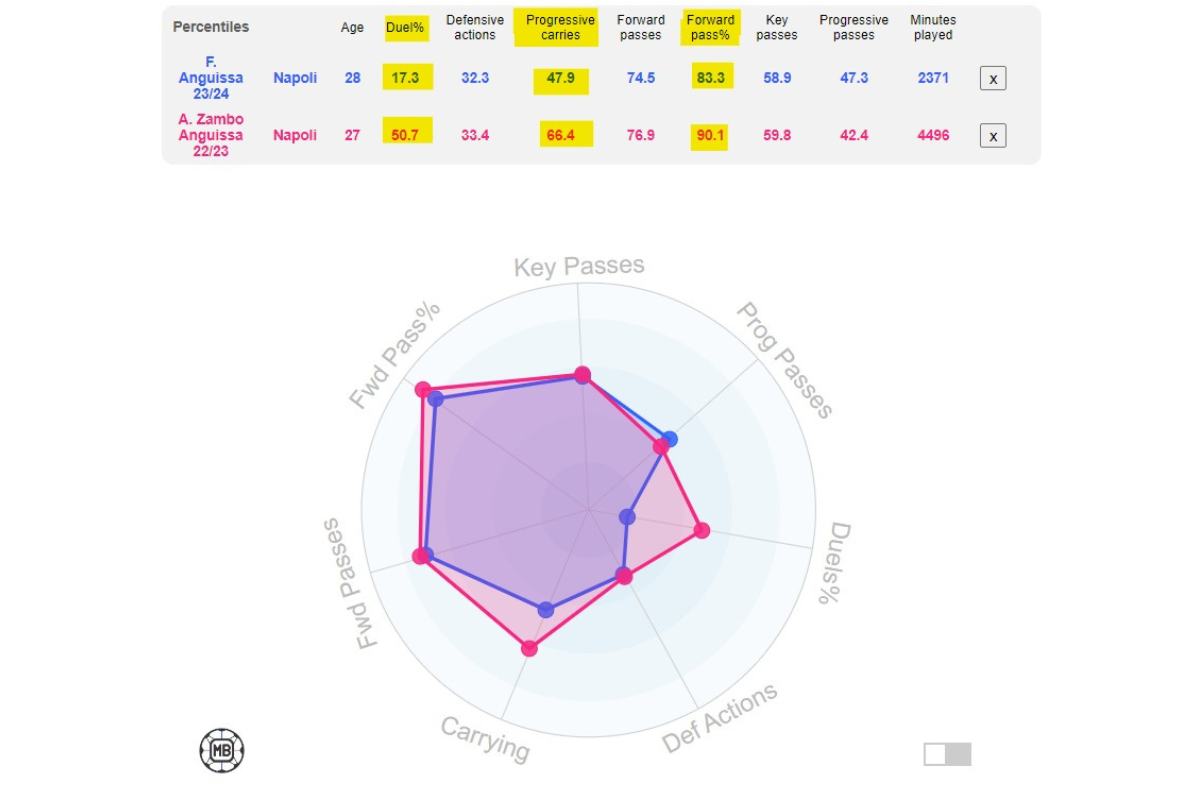Remove F. Anguissa 23/24 row with x
Image resolution: width=1200 pixels, height=800 pixels.
pyautogui.click(x=992, y=78)
